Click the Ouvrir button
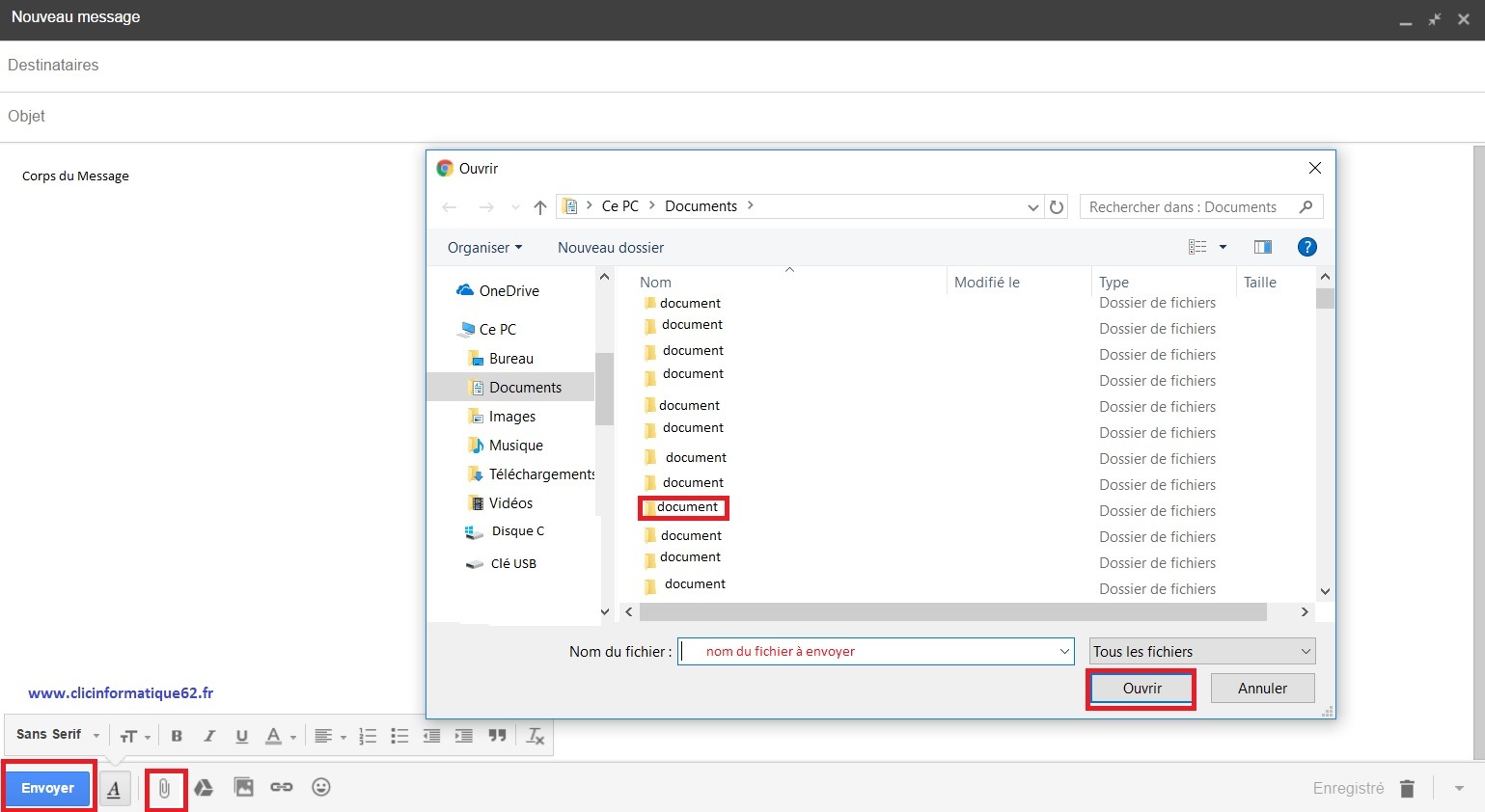The width and height of the screenshot is (1485, 812). [x=1141, y=689]
